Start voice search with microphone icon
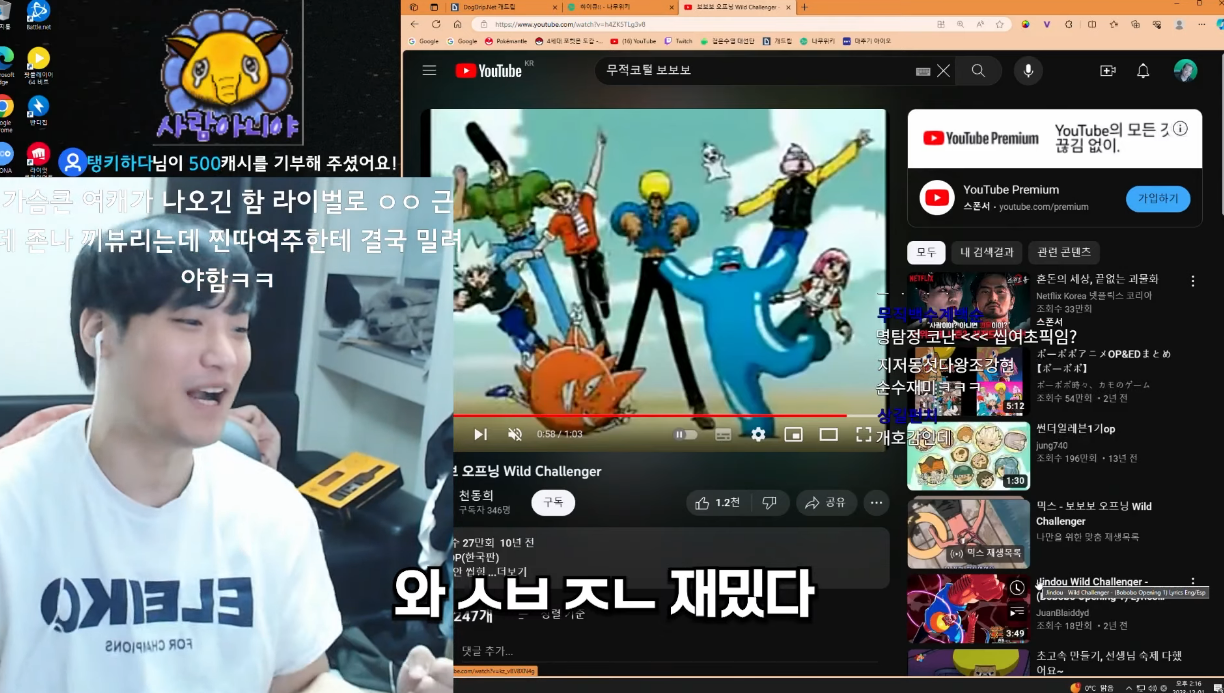 pyautogui.click(x=1027, y=71)
